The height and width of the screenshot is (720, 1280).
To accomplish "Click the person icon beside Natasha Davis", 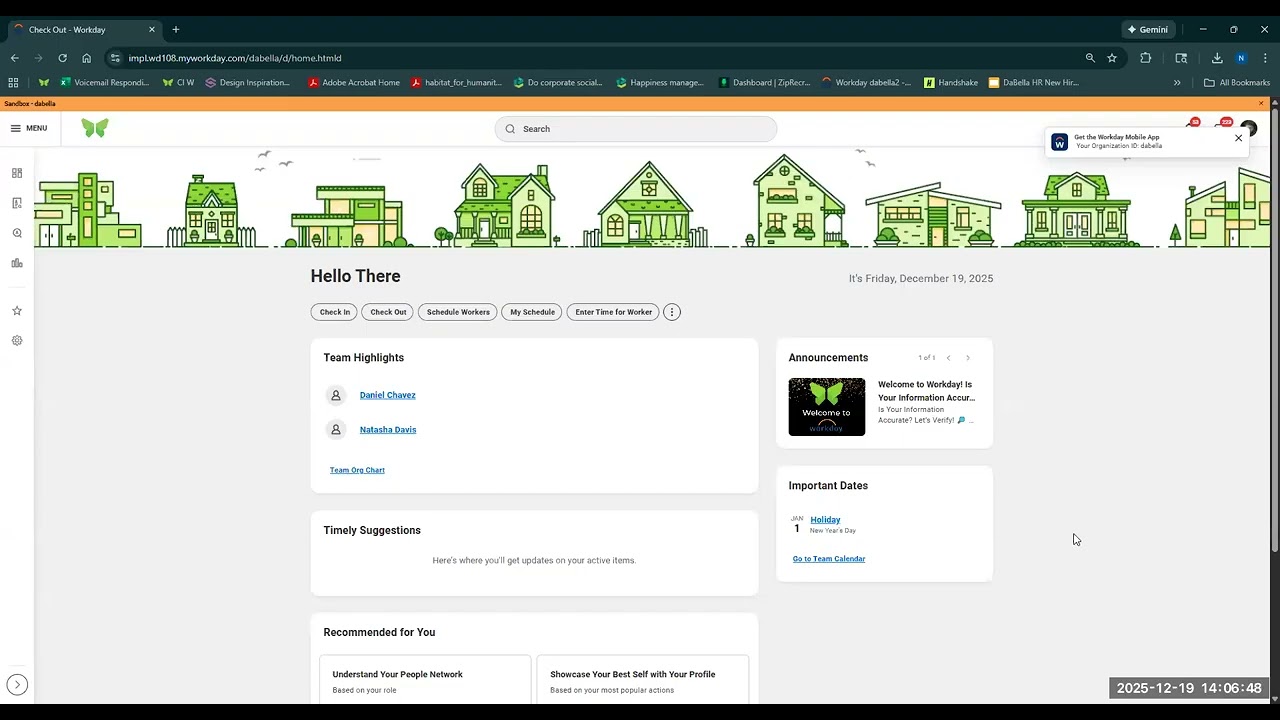I will [x=336, y=430].
